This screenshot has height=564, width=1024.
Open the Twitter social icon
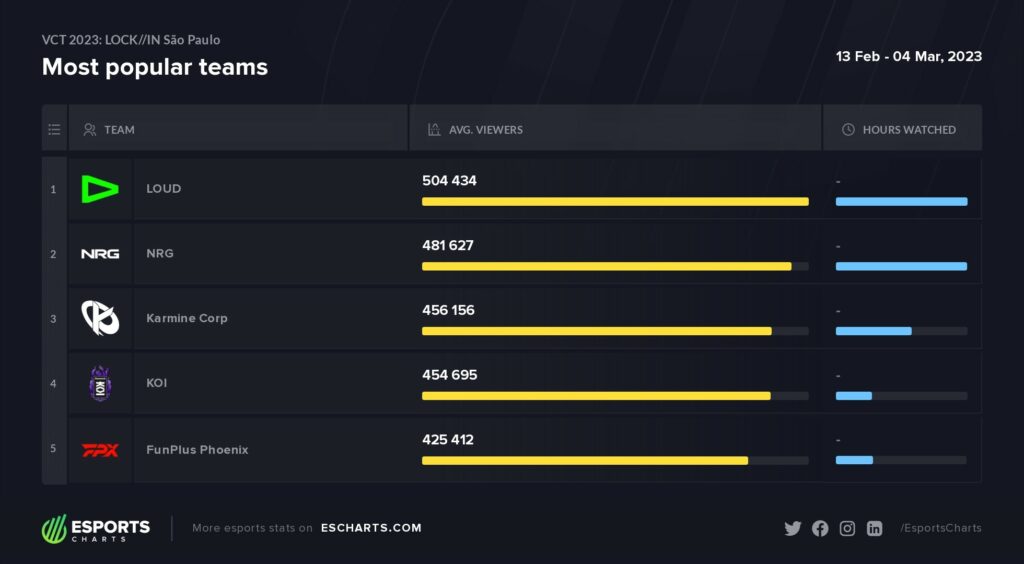click(793, 528)
